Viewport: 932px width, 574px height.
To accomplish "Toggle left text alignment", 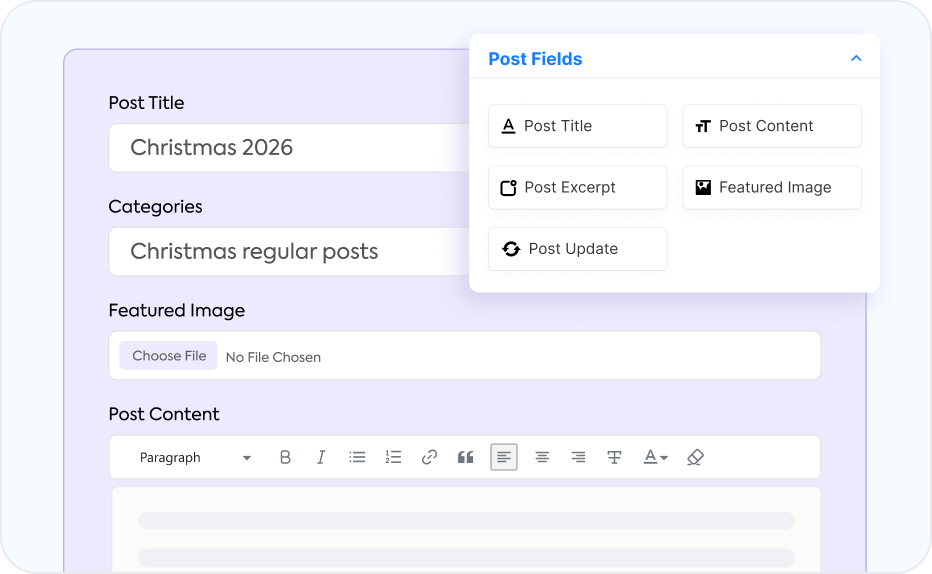I will point(504,457).
